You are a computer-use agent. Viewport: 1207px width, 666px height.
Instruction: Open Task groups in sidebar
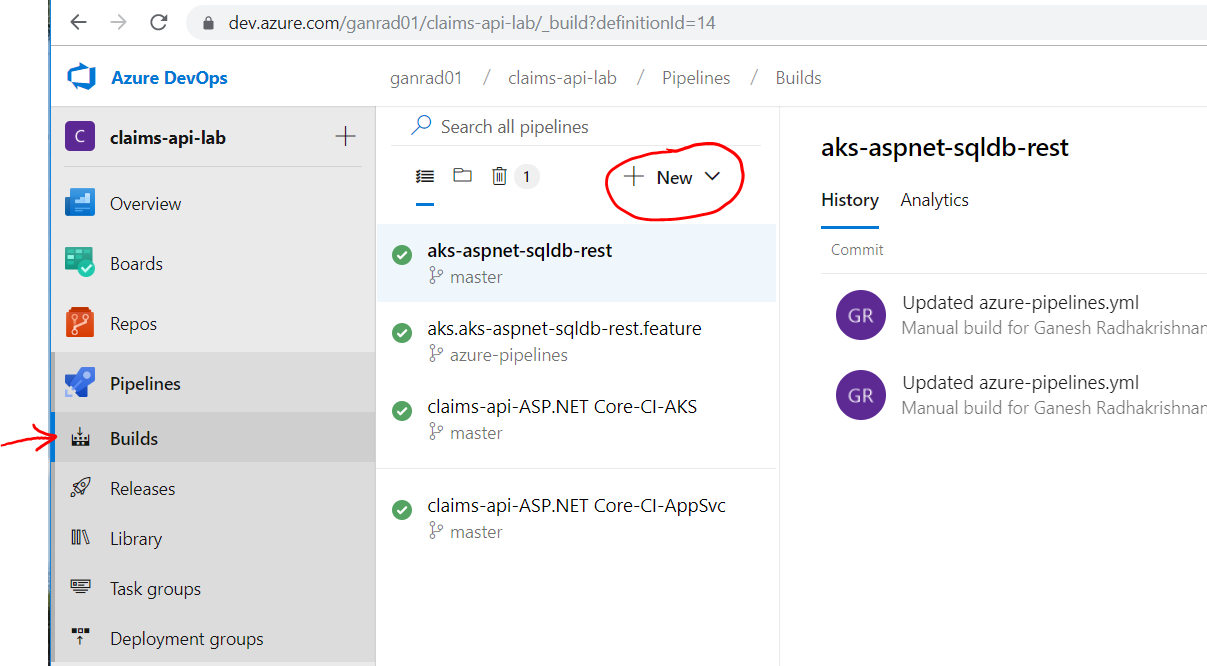point(213,588)
